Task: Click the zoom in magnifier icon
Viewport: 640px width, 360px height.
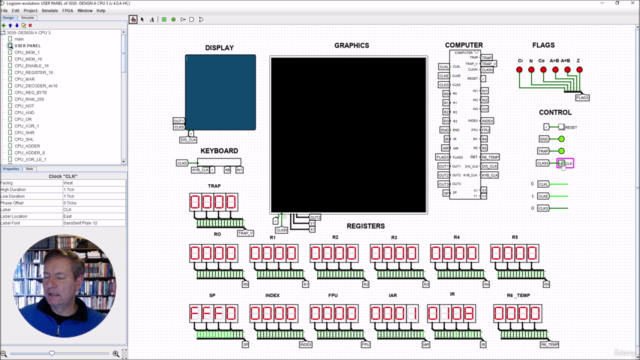Action: click(116, 354)
